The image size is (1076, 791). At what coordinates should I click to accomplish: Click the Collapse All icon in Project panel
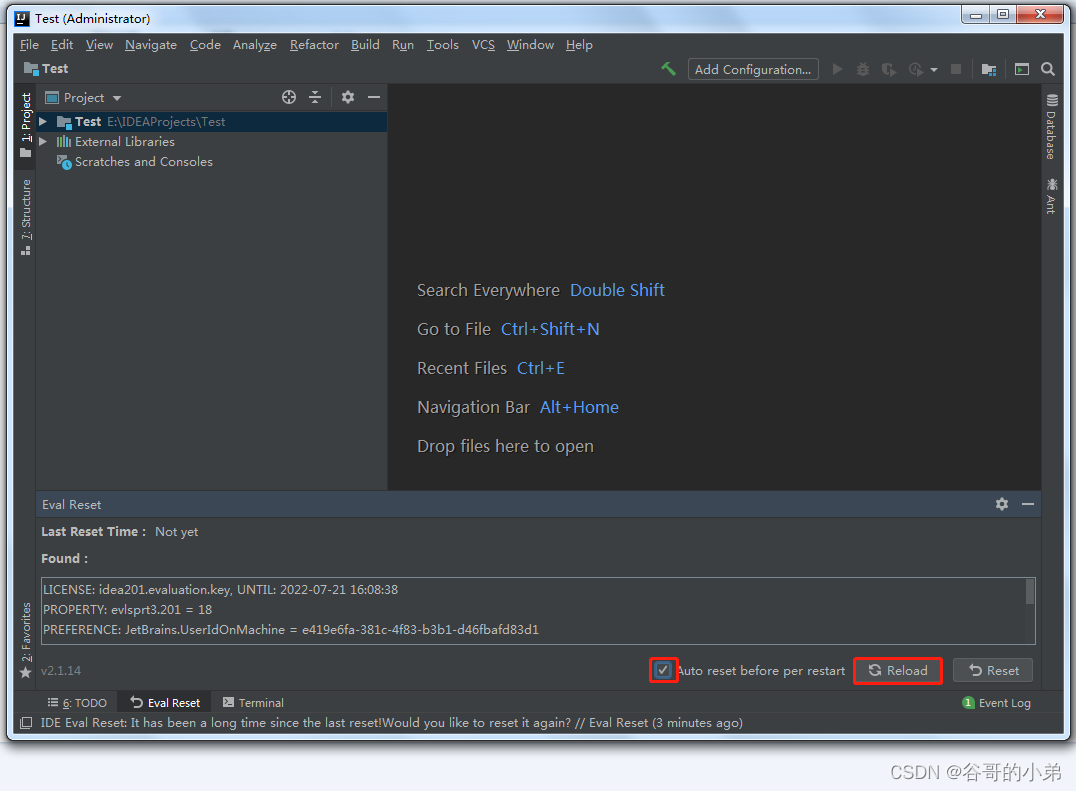coord(315,97)
